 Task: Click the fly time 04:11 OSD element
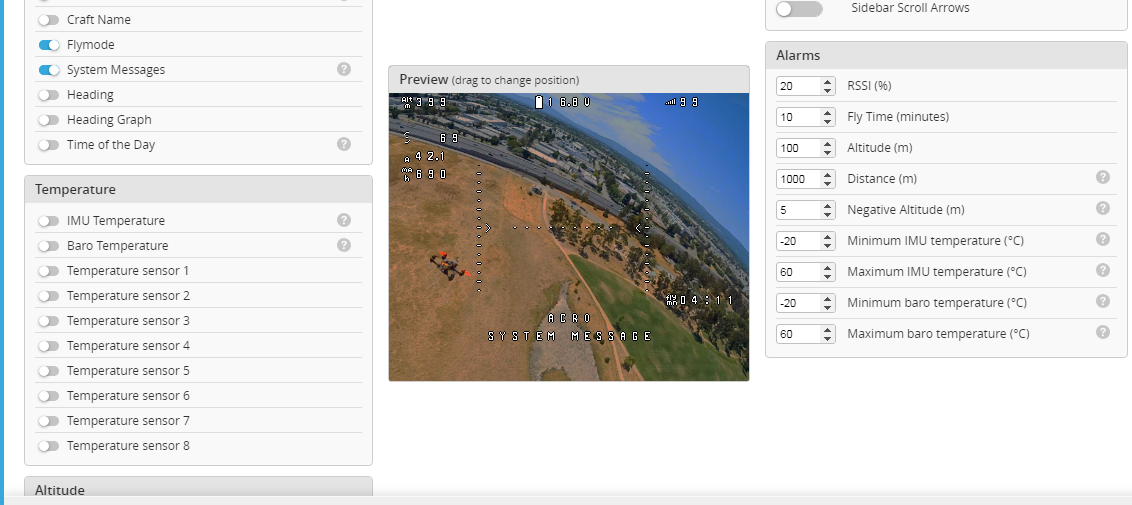pyautogui.click(x=700, y=299)
